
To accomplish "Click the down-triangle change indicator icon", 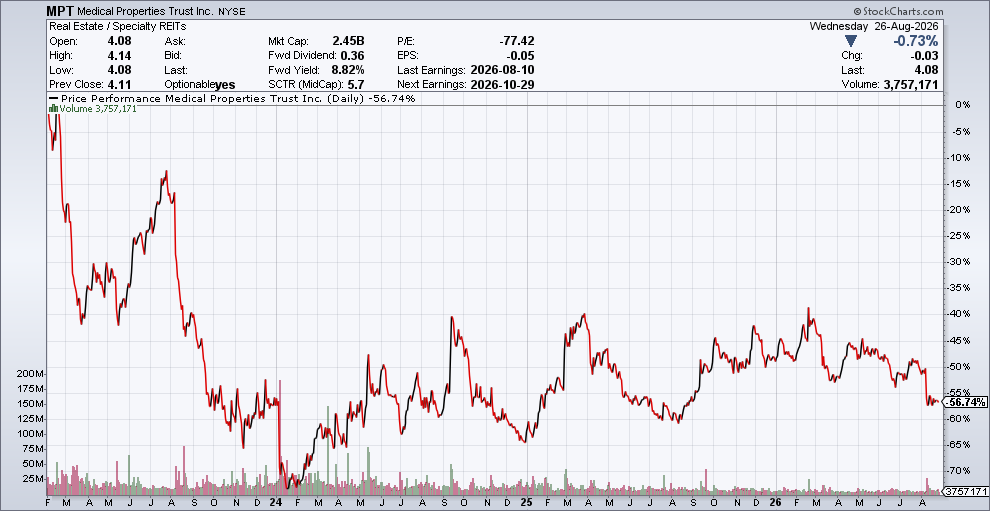I will pyautogui.click(x=850, y=41).
